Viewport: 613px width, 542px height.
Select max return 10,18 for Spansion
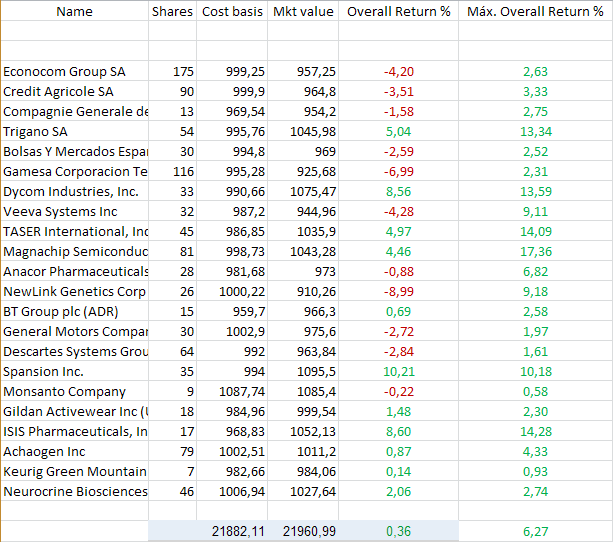(x=536, y=371)
